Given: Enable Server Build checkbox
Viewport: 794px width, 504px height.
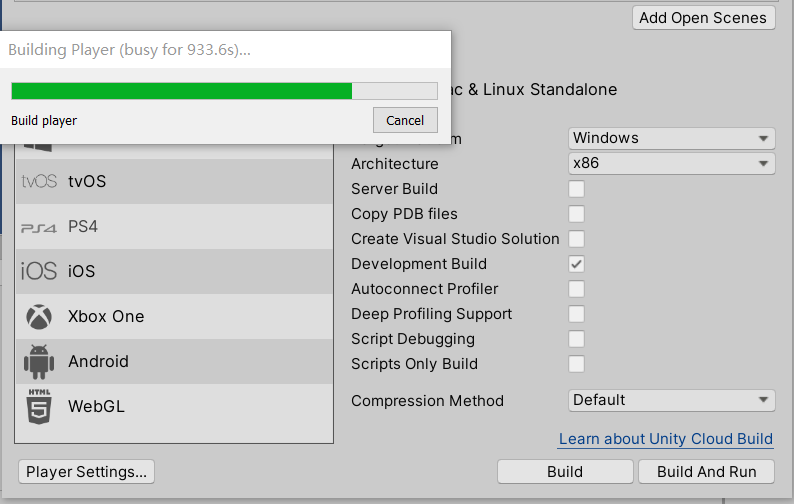Looking at the screenshot, I should [x=576, y=189].
